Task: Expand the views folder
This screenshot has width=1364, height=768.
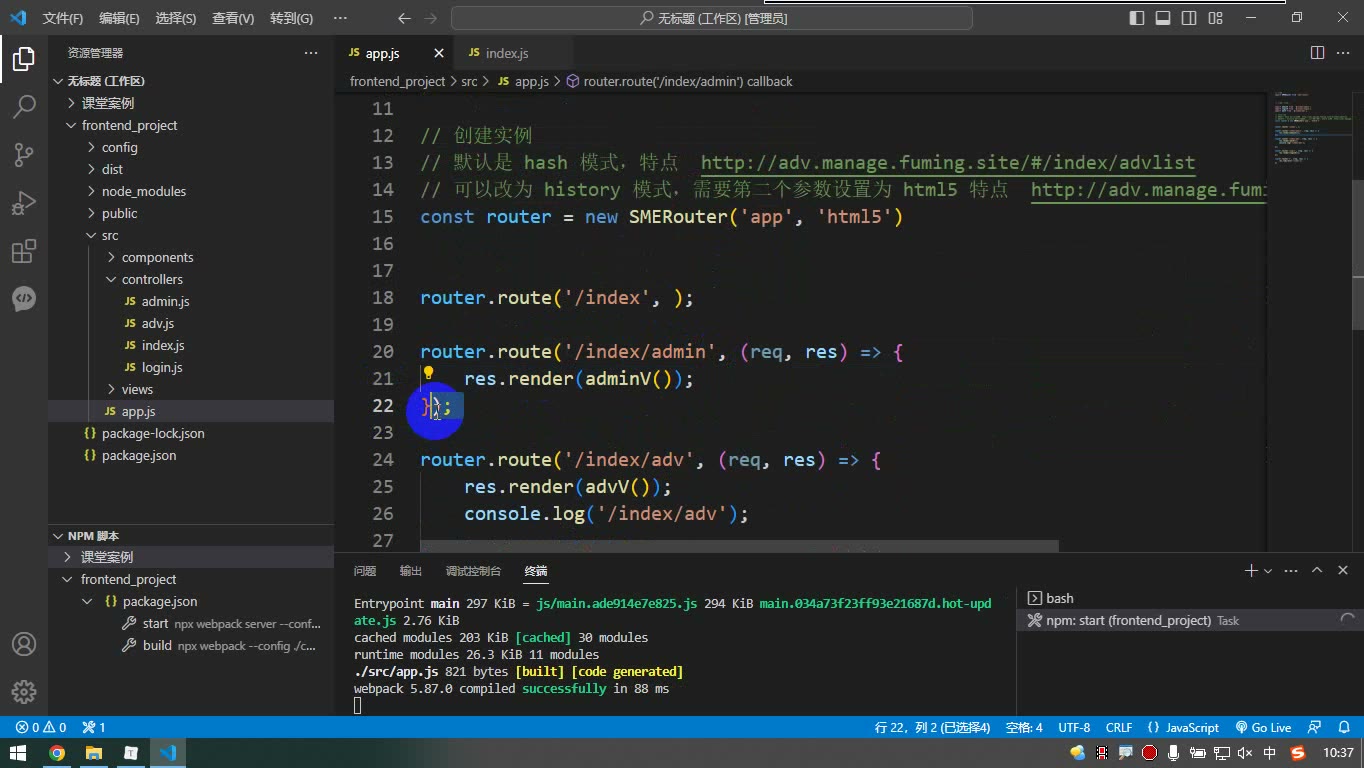Action: click(137, 389)
